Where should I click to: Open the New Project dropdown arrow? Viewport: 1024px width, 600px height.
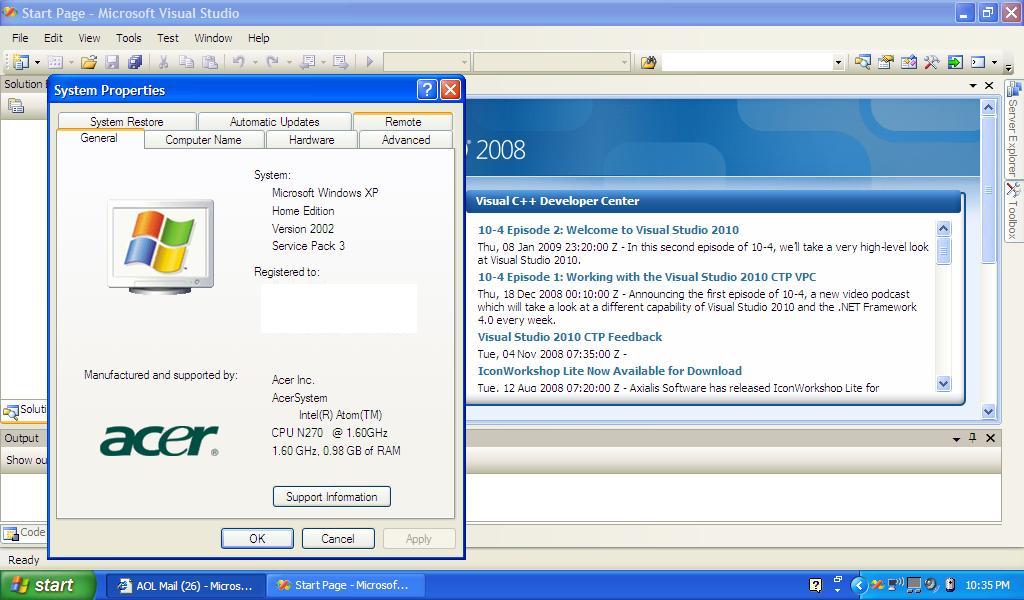(x=37, y=63)
